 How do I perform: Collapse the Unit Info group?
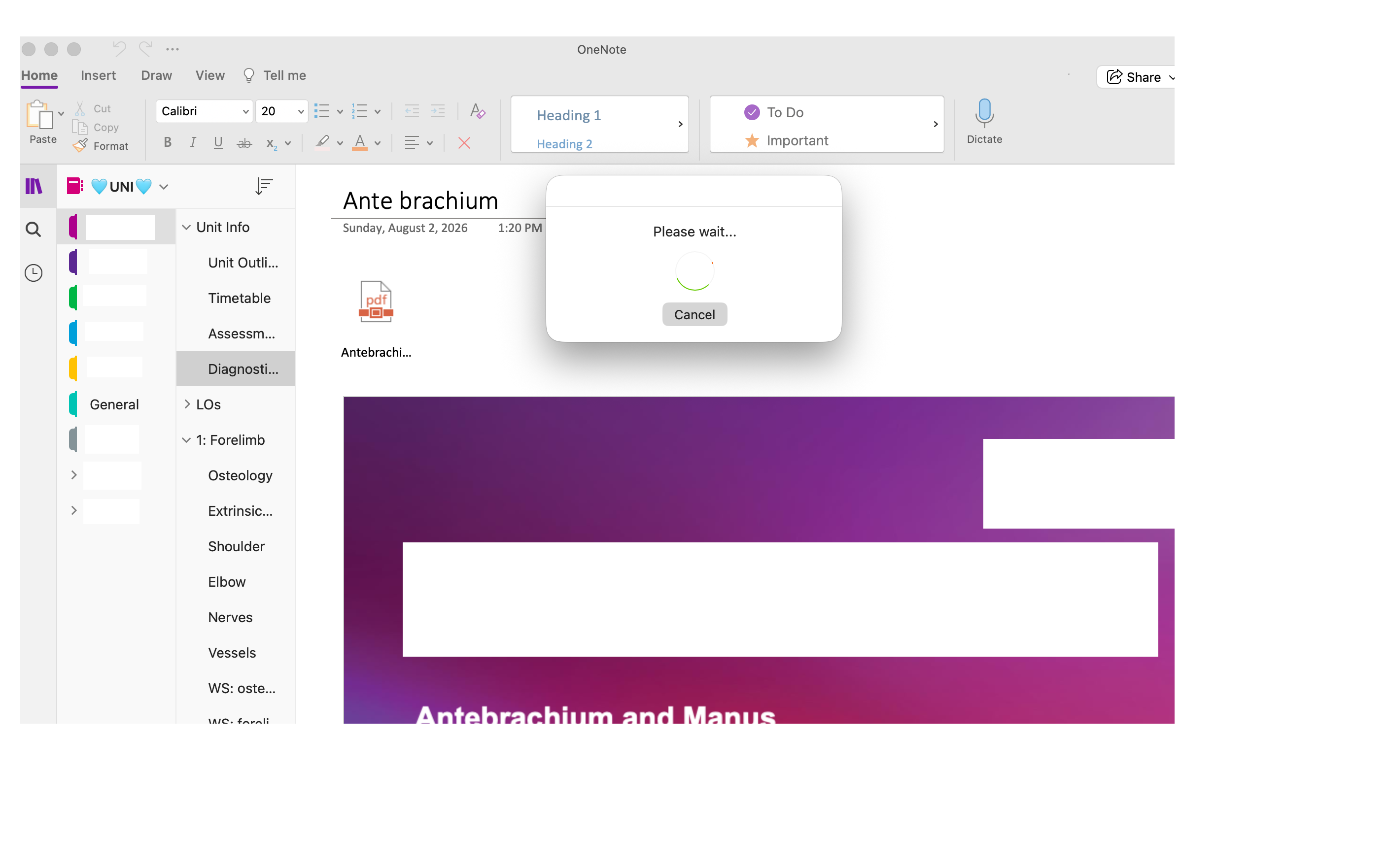(186, 227)
